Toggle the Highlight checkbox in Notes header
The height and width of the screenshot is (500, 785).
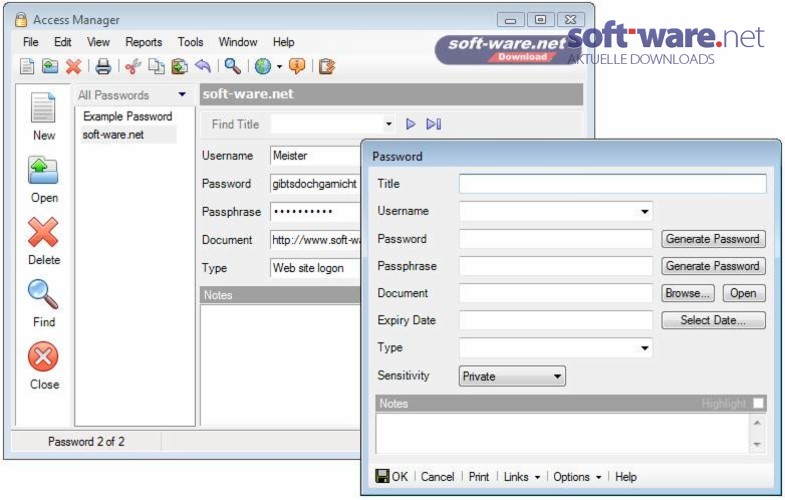point(758,403)
